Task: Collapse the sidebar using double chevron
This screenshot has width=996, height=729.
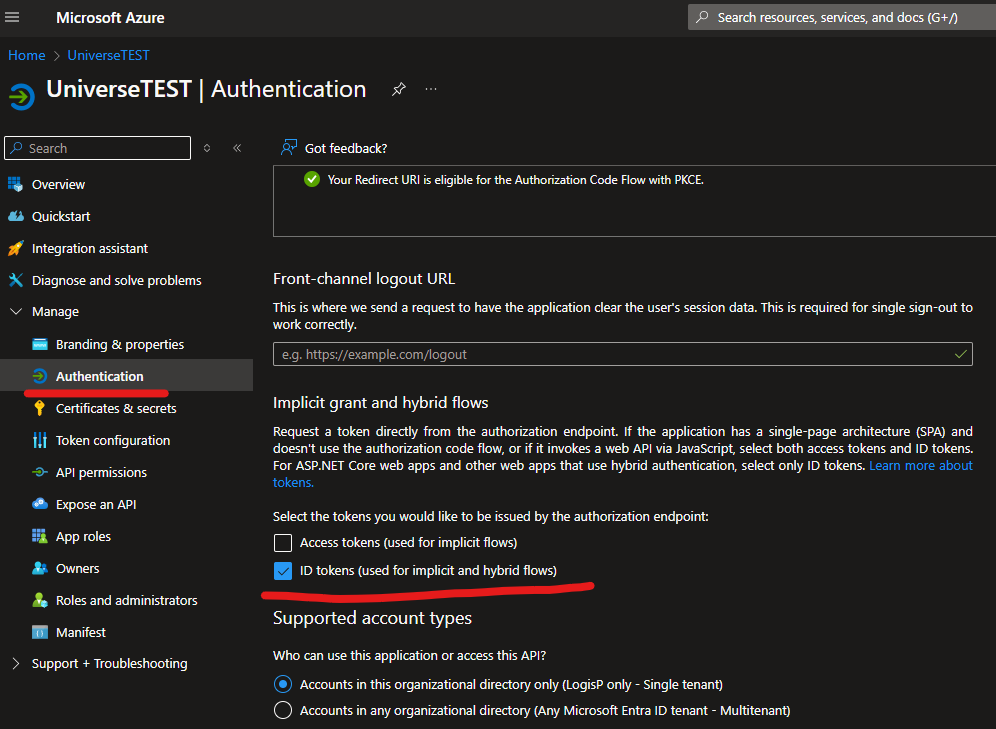Action: click(237, 148)
